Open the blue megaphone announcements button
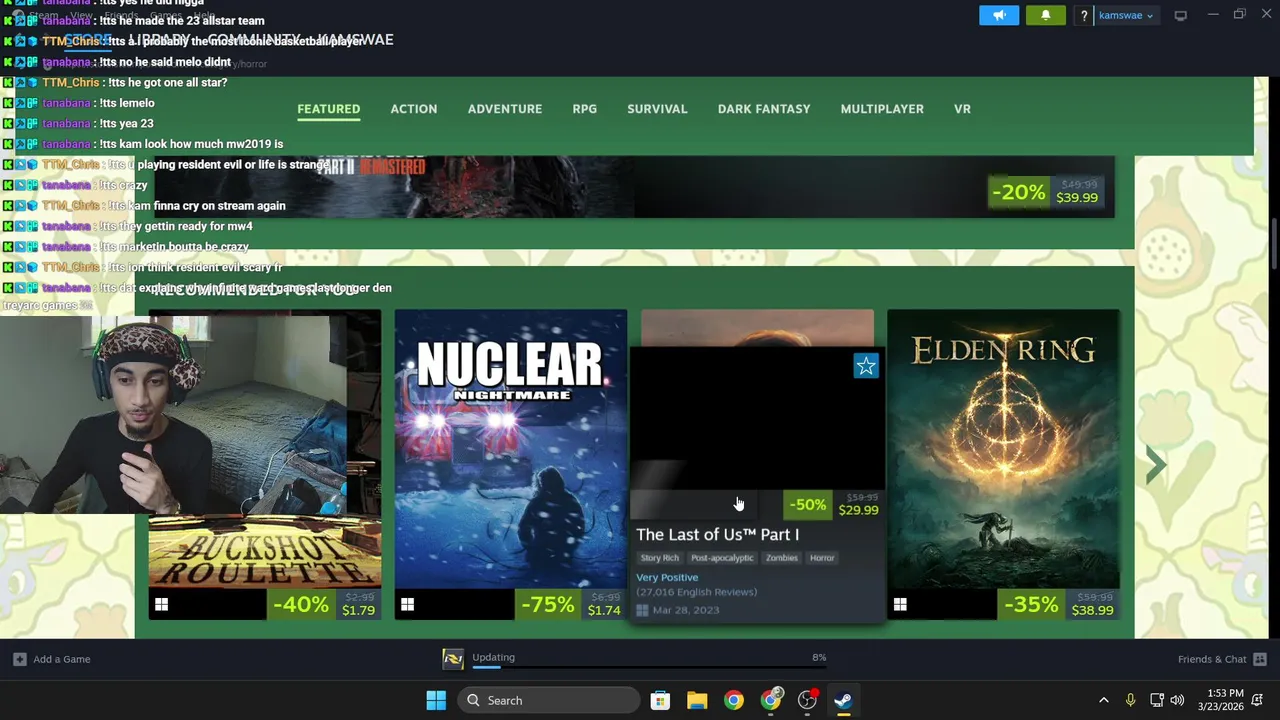 999,15
